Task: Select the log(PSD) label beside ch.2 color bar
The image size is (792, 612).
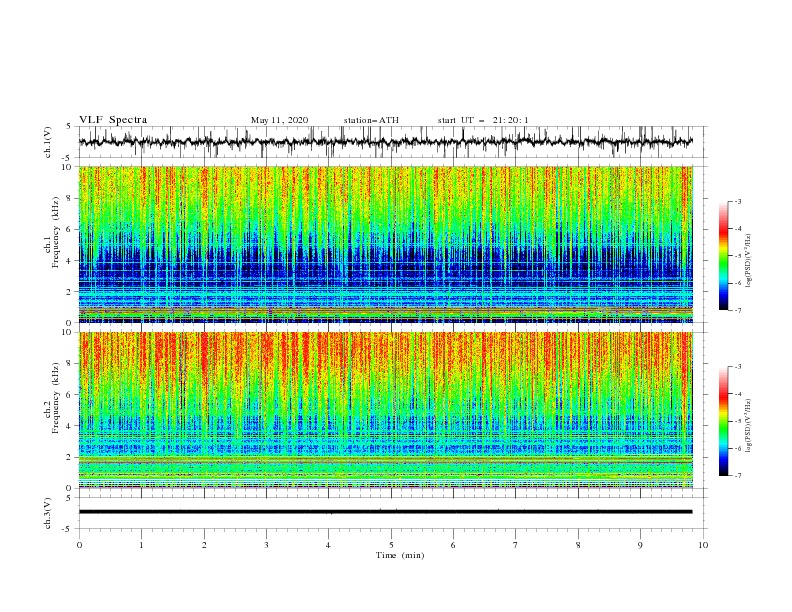Action: [749, 426]
